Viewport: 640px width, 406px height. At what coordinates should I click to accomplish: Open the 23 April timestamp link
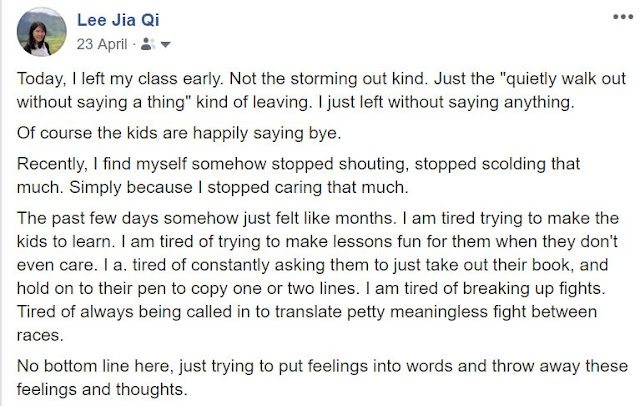click(x=102, y=44)
